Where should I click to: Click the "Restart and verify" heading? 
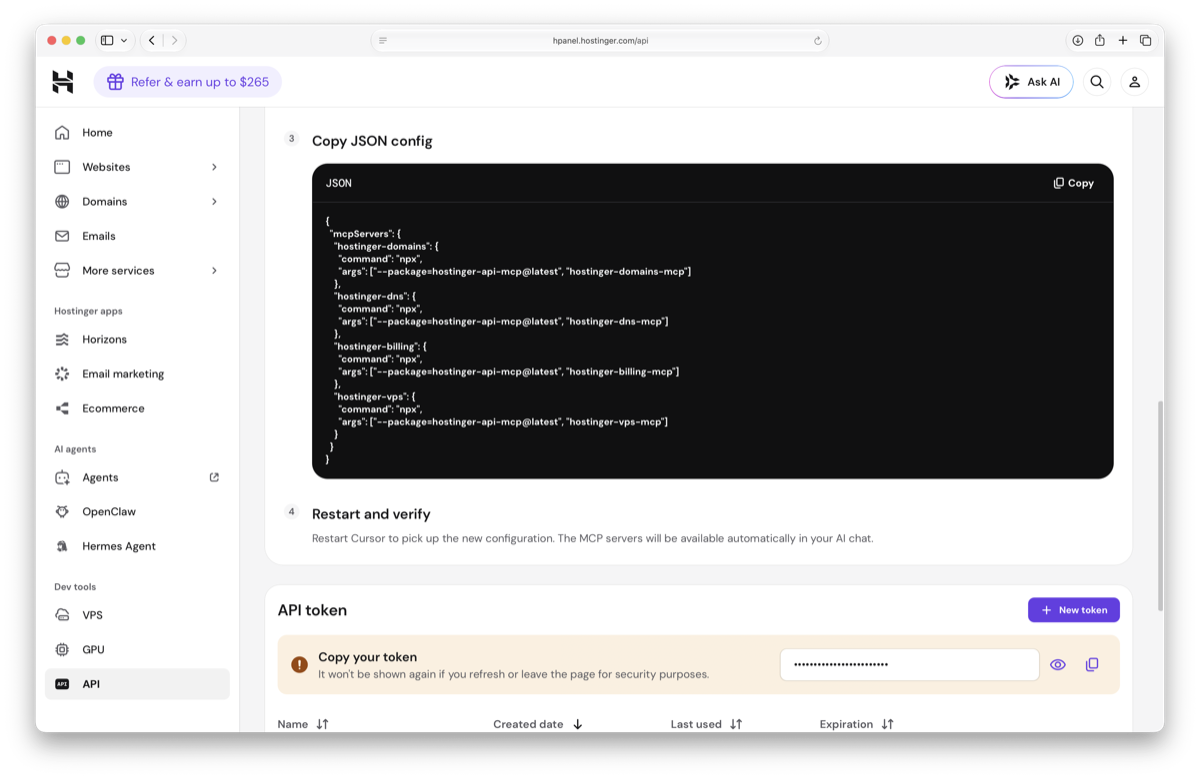pos(371,514)
